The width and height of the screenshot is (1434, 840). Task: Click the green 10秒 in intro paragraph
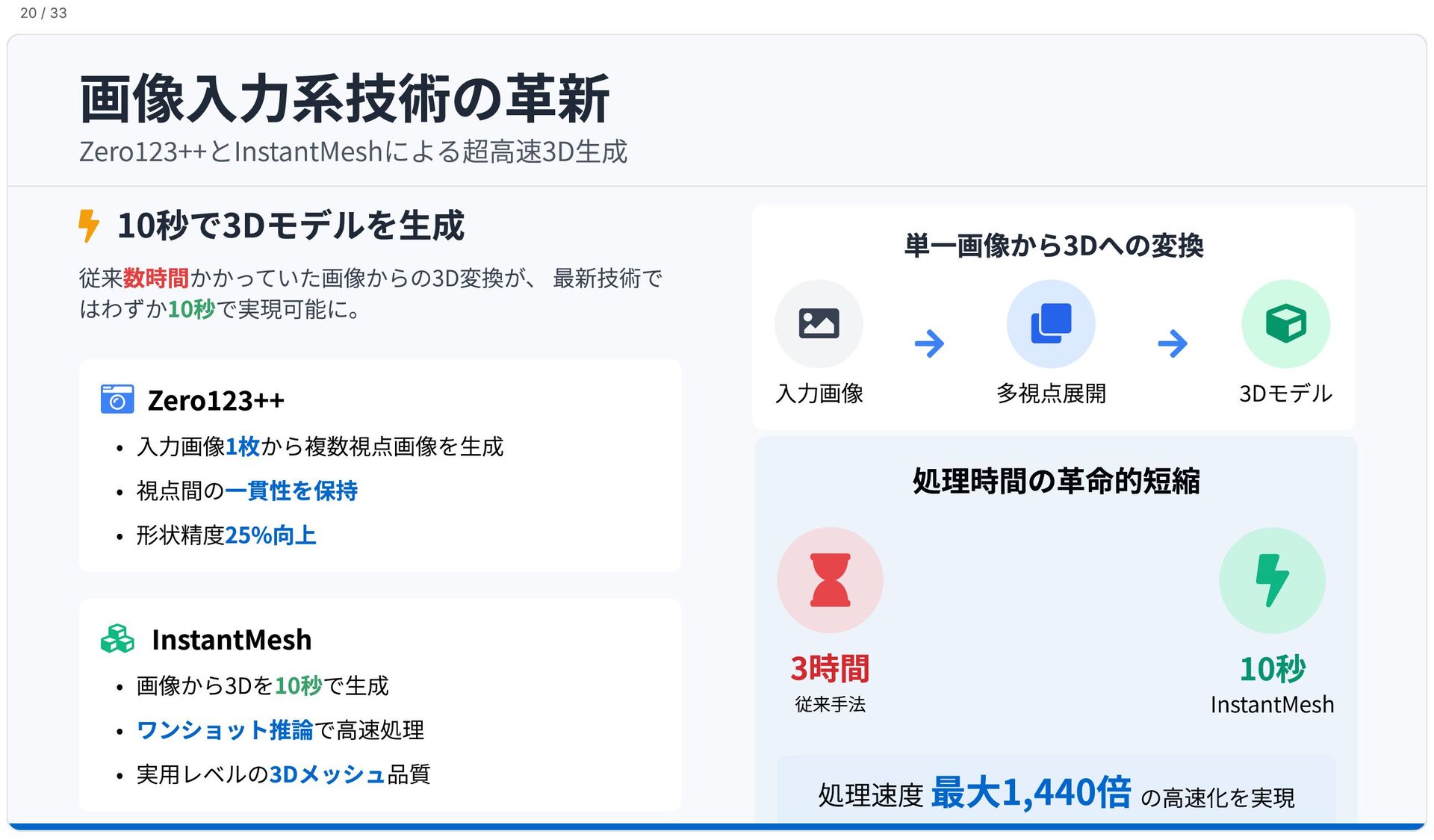point(191,309)
